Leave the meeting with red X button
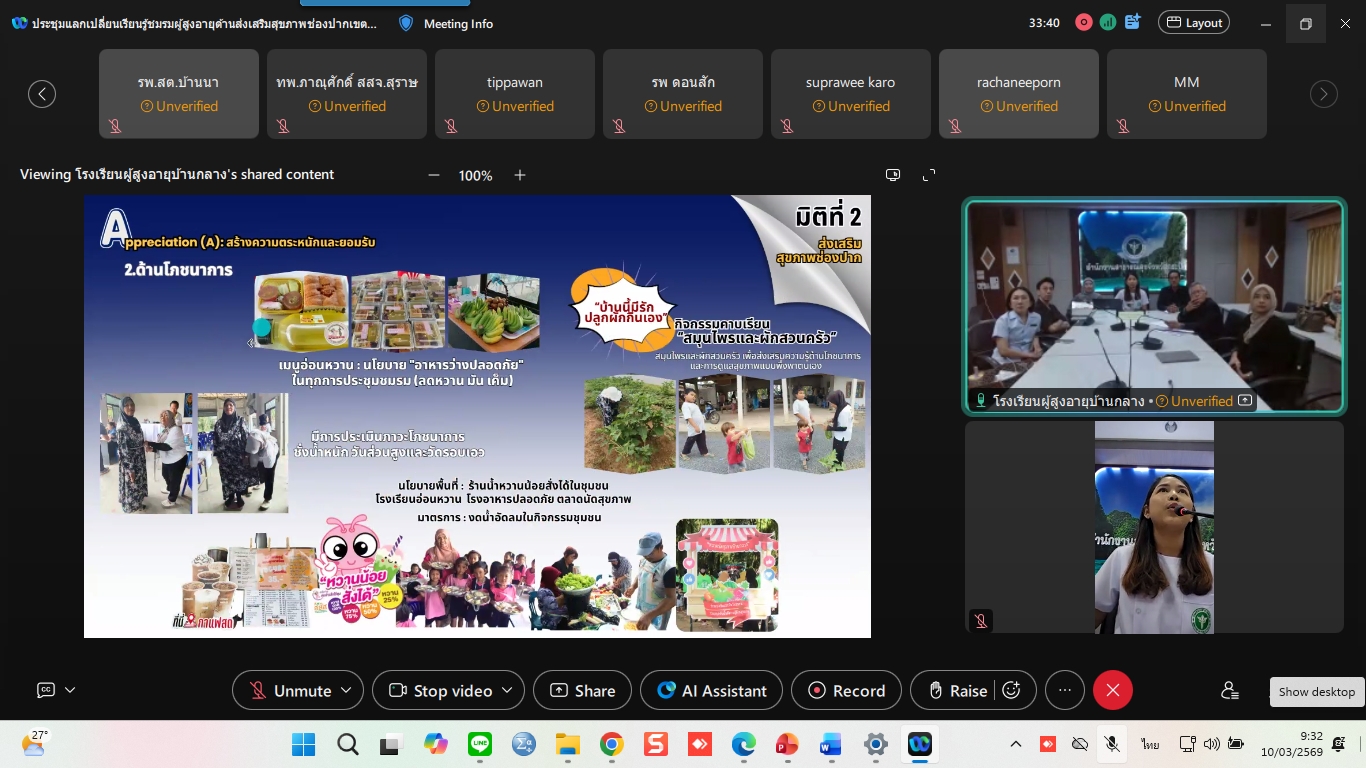The image size is (1366, 768). click(1112, 690)
